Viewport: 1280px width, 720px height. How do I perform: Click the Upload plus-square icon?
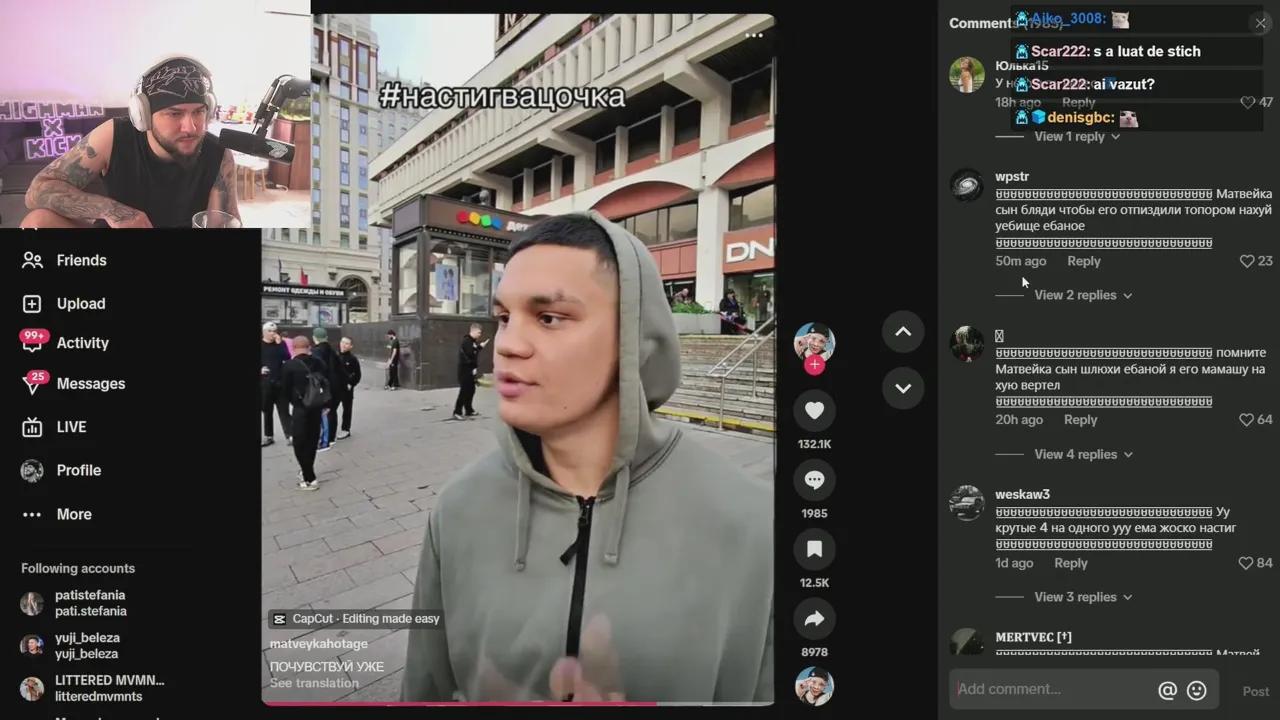click(32, 303)
